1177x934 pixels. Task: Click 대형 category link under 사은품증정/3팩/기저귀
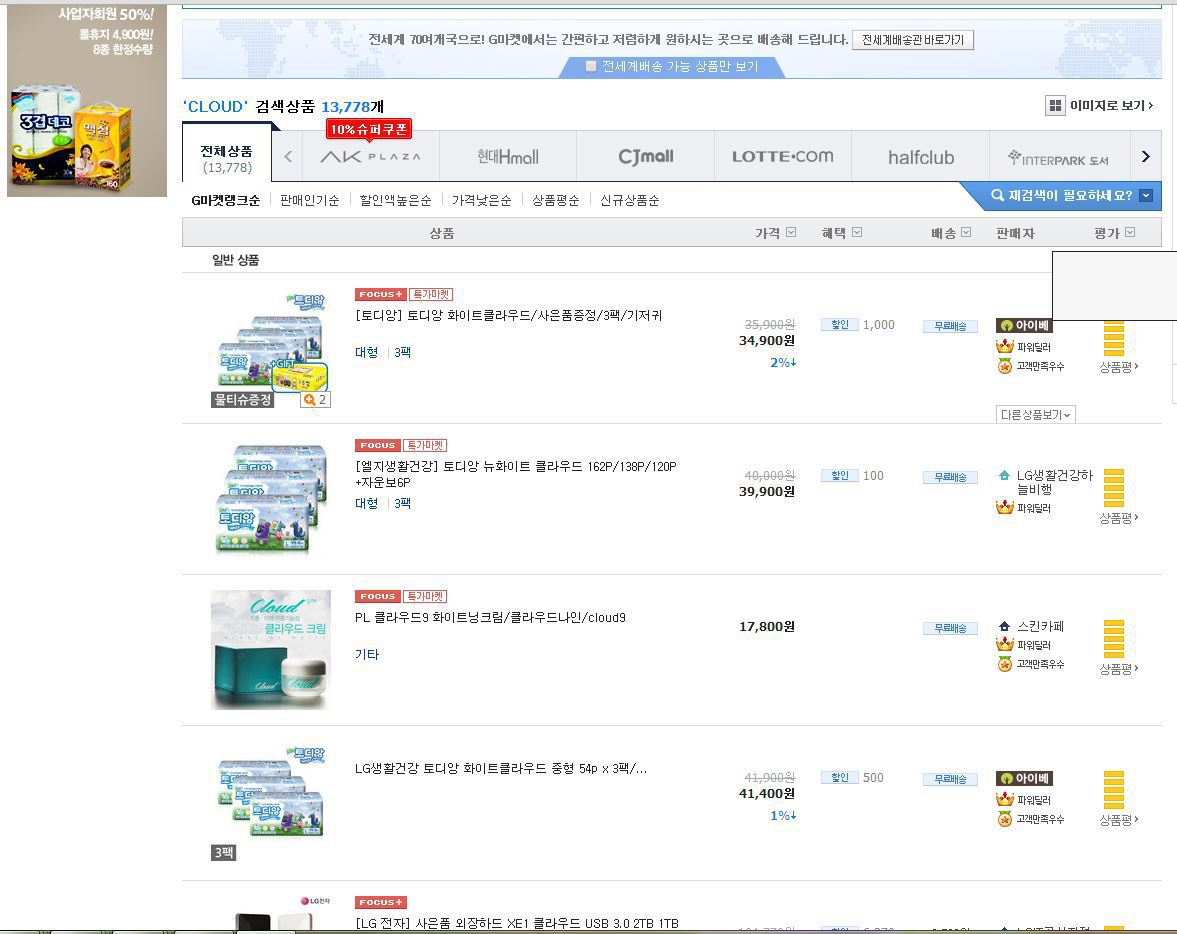point(366,352)
